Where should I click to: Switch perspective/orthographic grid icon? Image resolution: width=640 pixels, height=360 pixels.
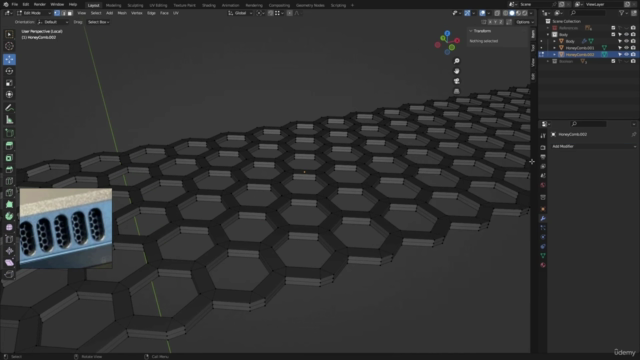pos(457,91)
